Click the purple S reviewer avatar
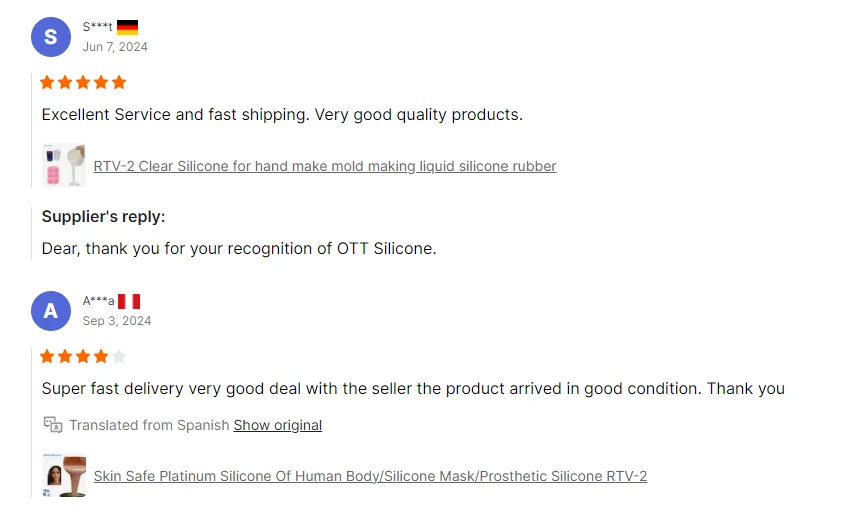 51,37
